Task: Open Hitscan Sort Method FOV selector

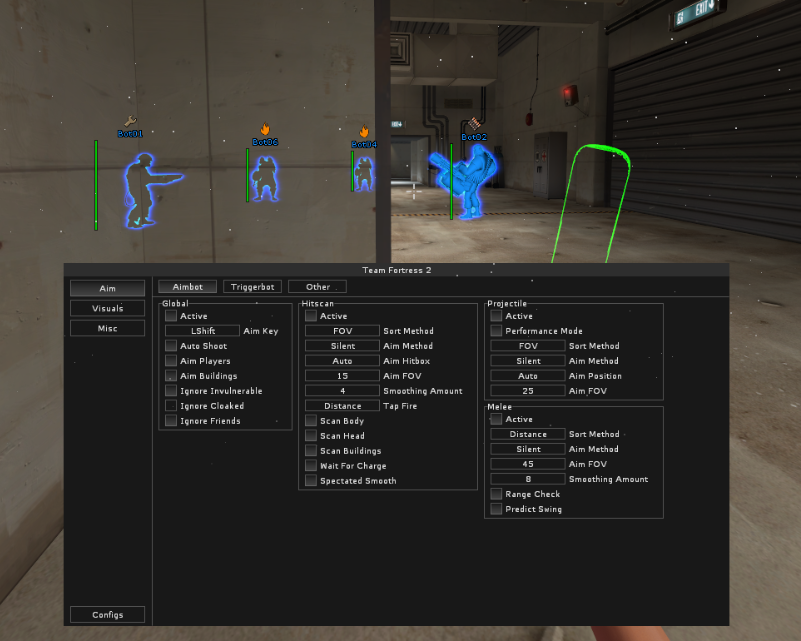Action: click(x=342, y=331)
